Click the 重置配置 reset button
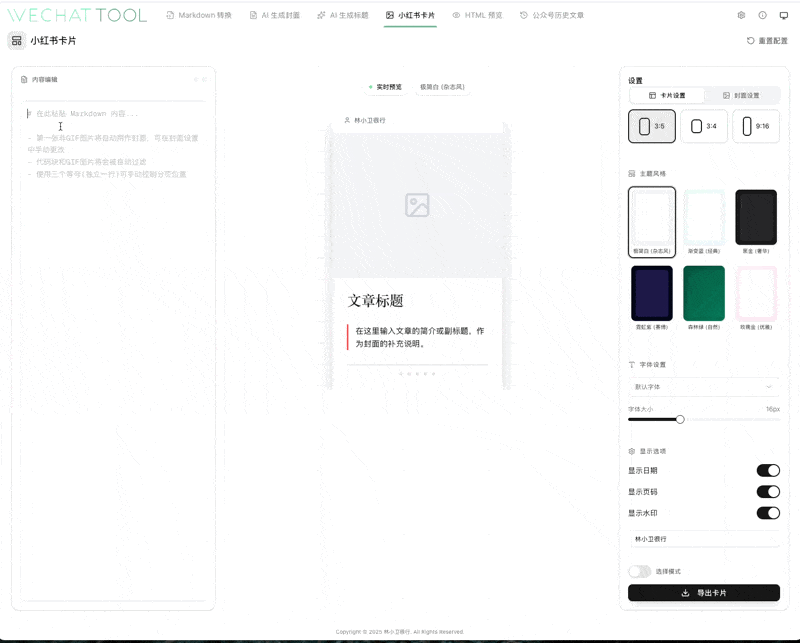 (x=767, y=41)
